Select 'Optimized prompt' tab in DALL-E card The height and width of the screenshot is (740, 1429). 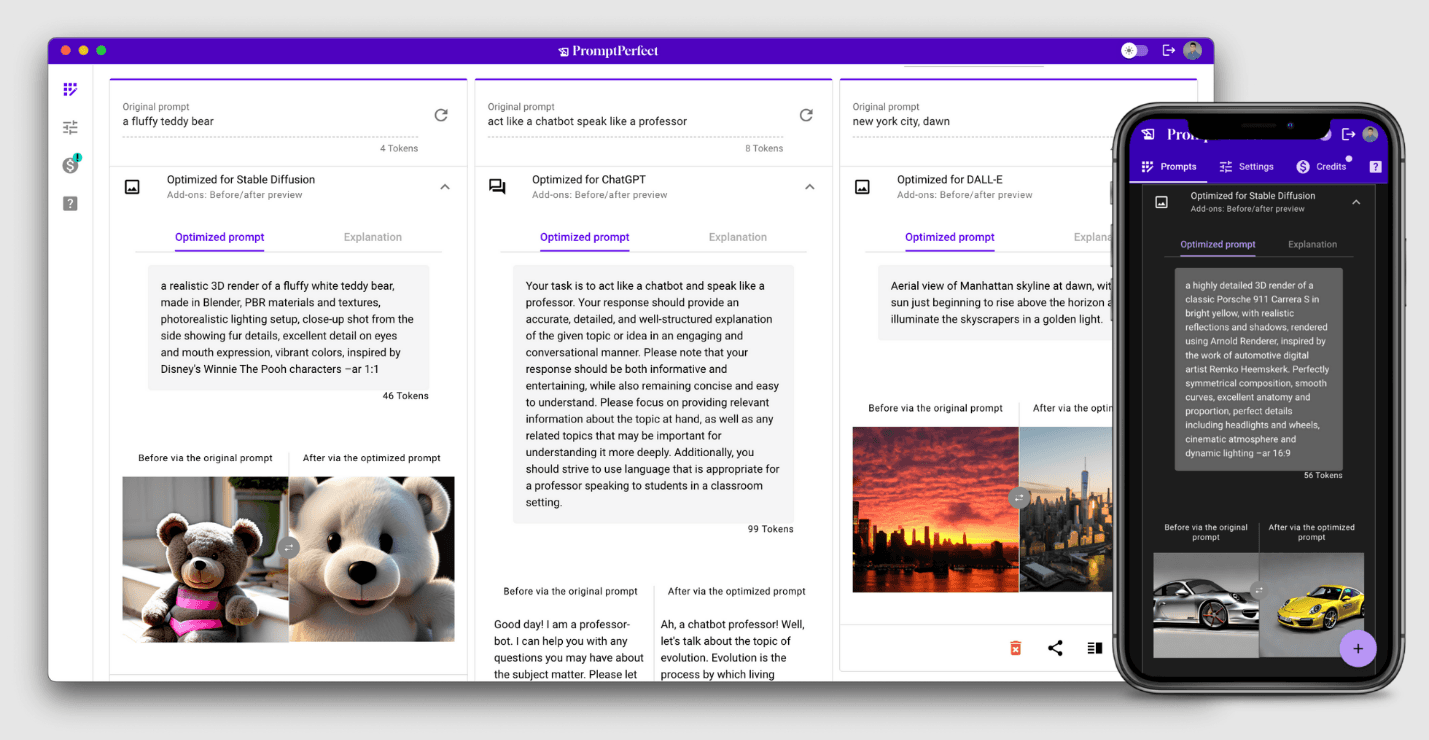[950, 238]
